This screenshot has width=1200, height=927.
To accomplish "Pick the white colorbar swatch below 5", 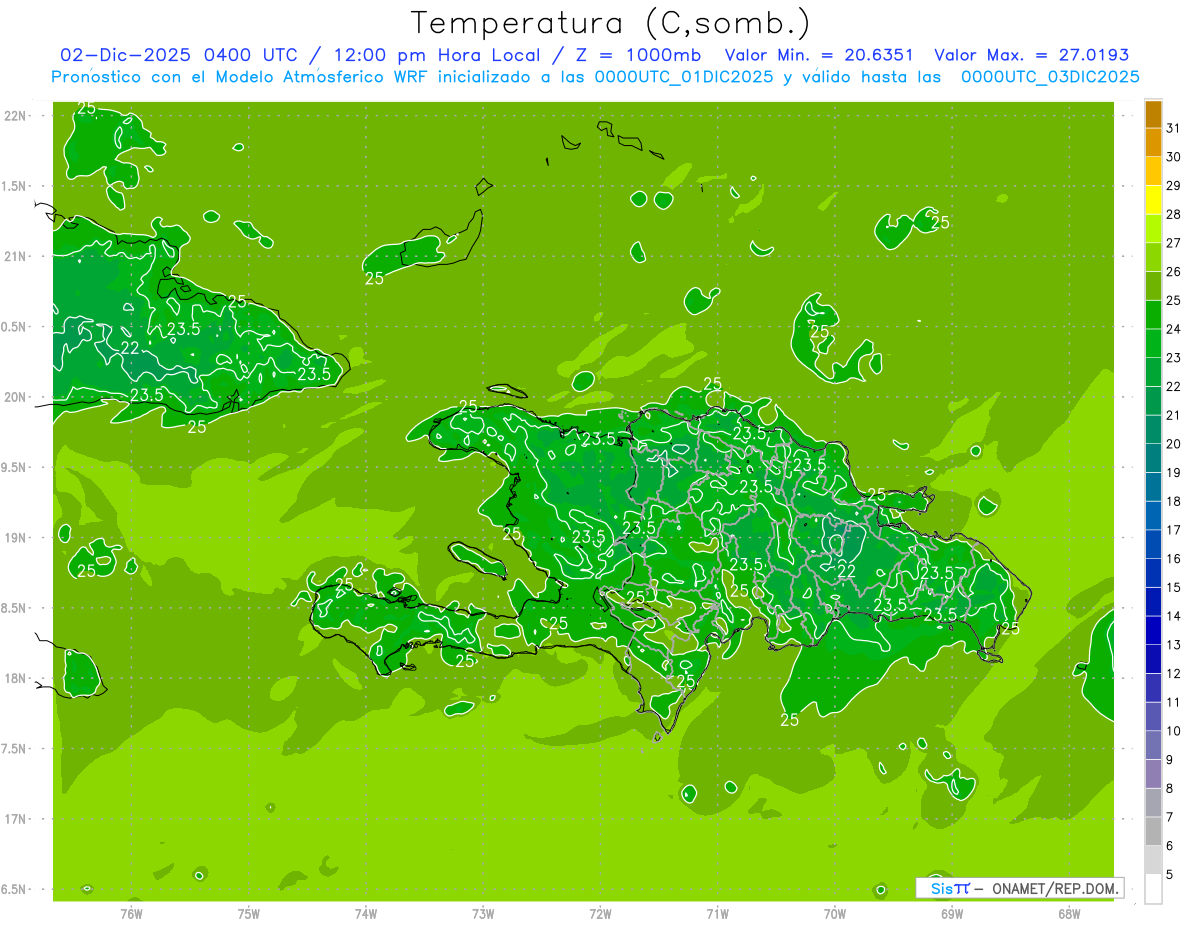I will coord(1153,889).
